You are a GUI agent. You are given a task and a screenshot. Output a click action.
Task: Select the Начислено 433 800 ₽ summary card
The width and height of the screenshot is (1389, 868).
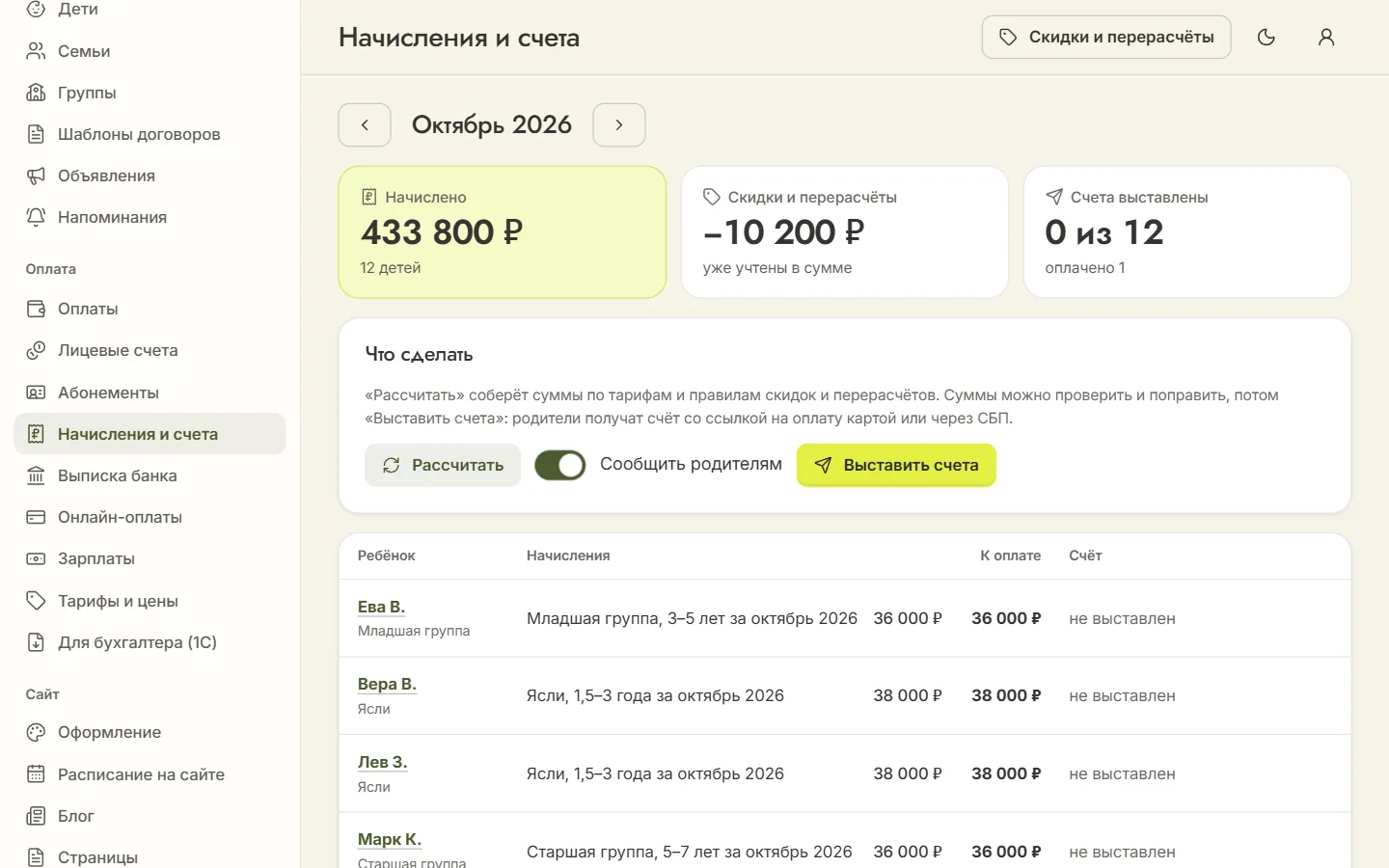(x=503, y=232)
